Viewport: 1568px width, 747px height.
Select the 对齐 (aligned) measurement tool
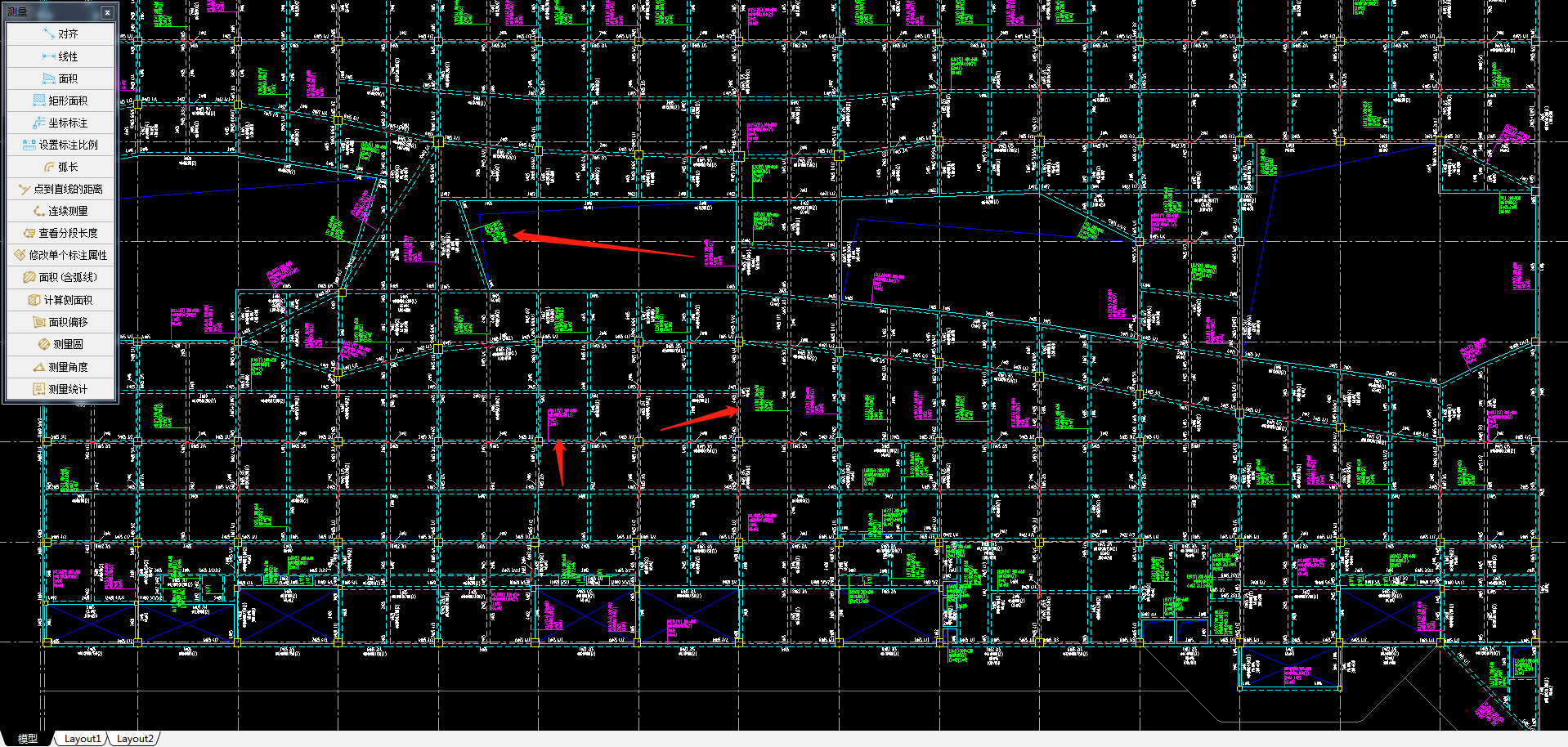[60, 34]
